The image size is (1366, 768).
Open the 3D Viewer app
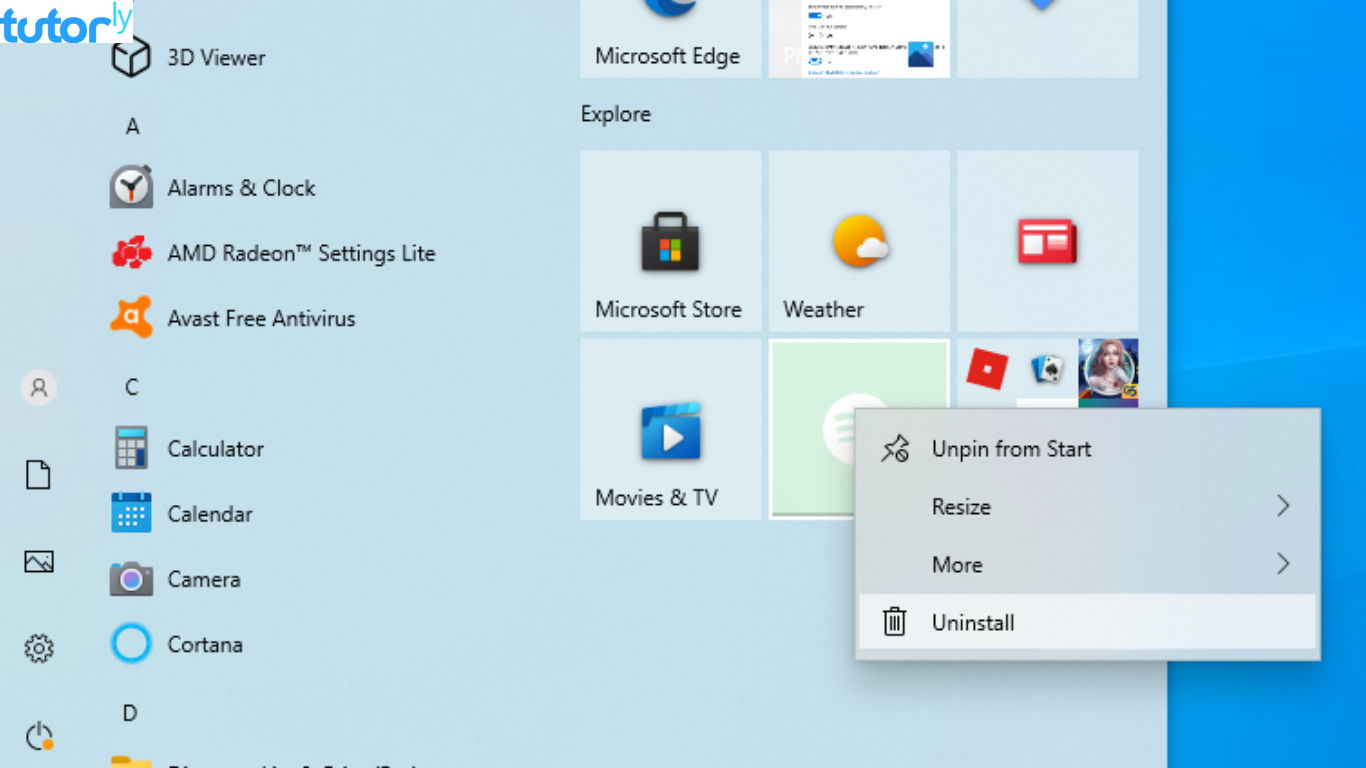point(215,57)
